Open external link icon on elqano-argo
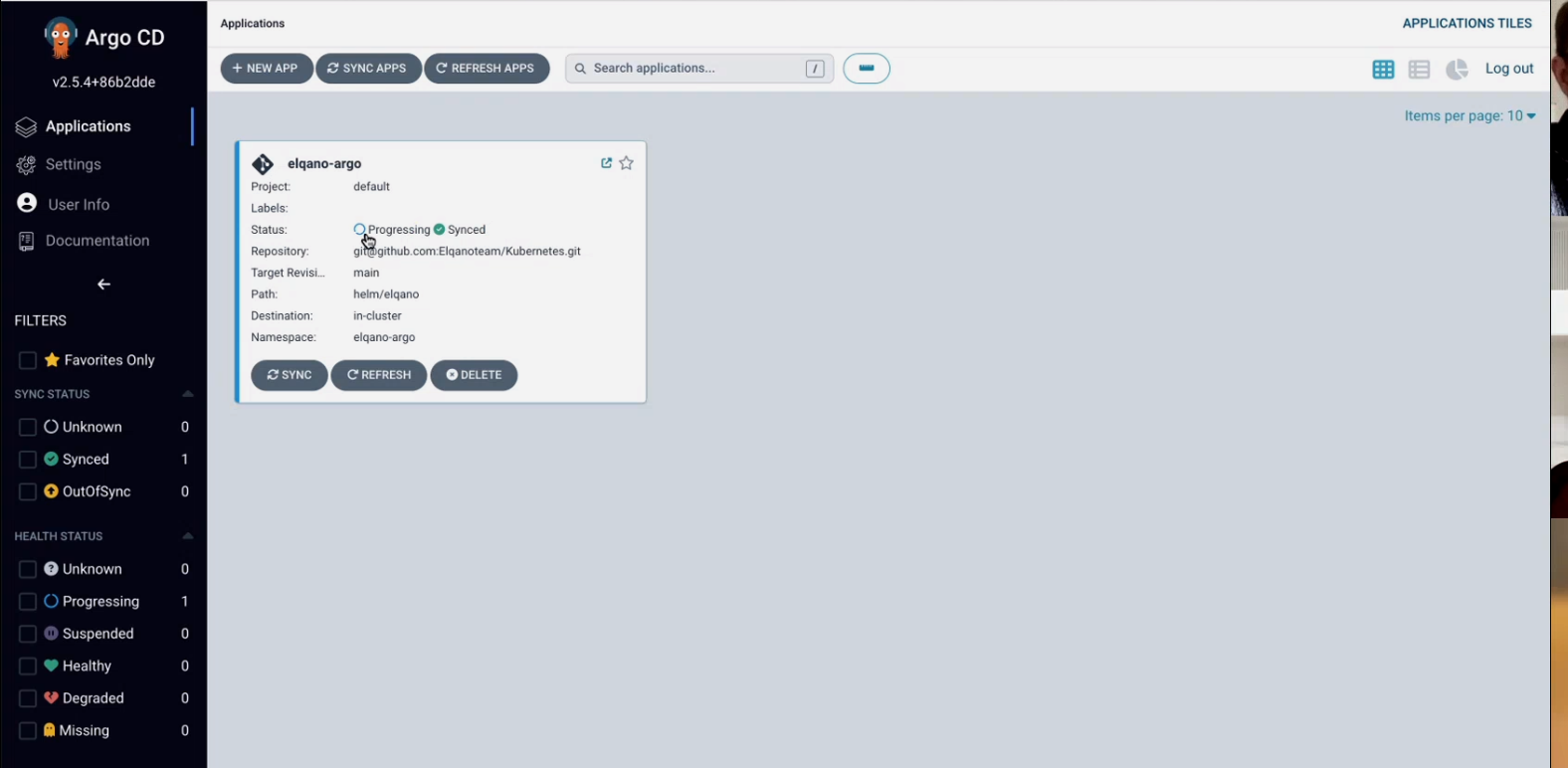Image resolution: width=1568 pixels, height=768 pixels. [x=606, y=163]
